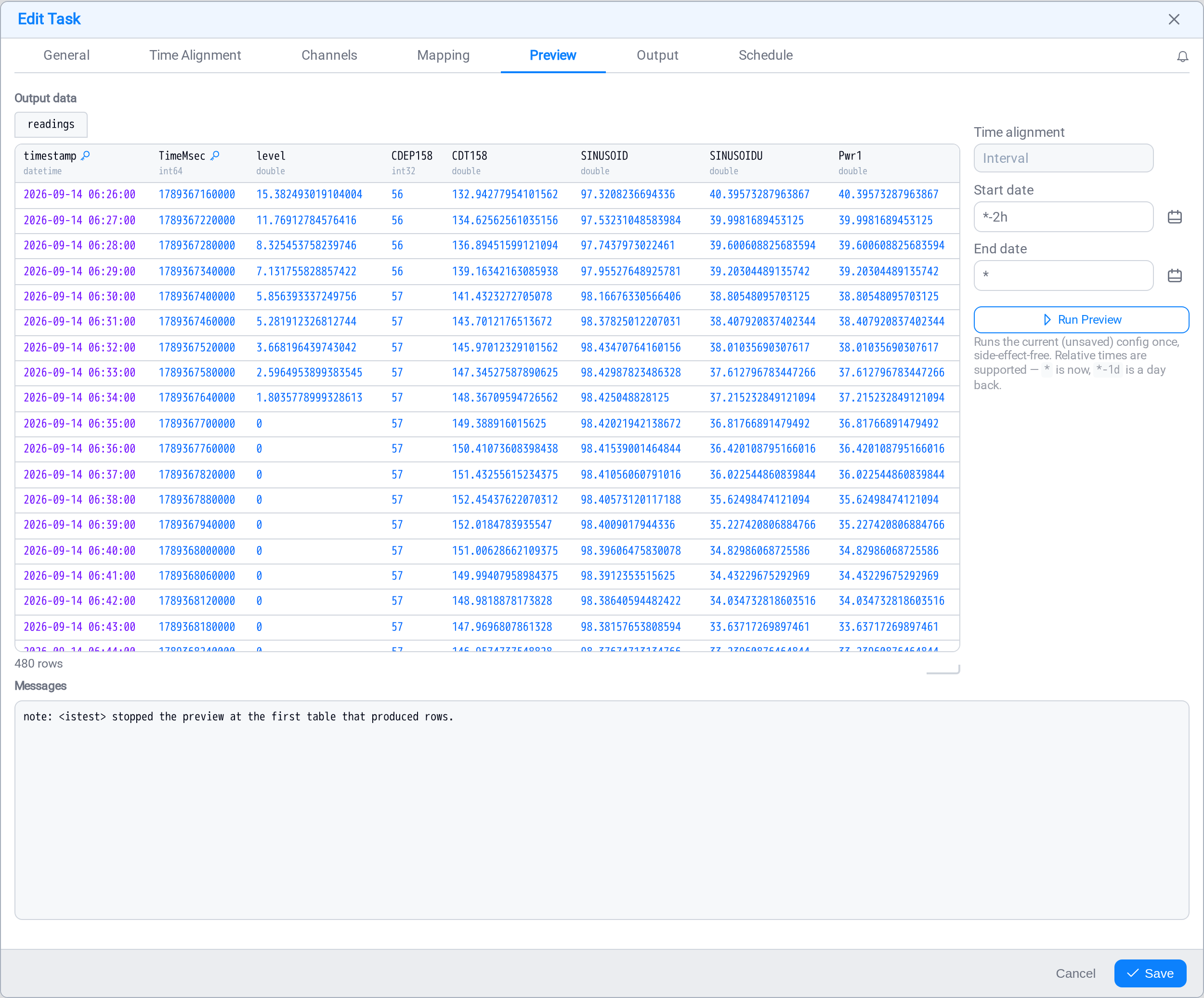1204x998 pixels.
Task: Click SINUSOID value 98.43470764160156
Action: pos(631,348)
